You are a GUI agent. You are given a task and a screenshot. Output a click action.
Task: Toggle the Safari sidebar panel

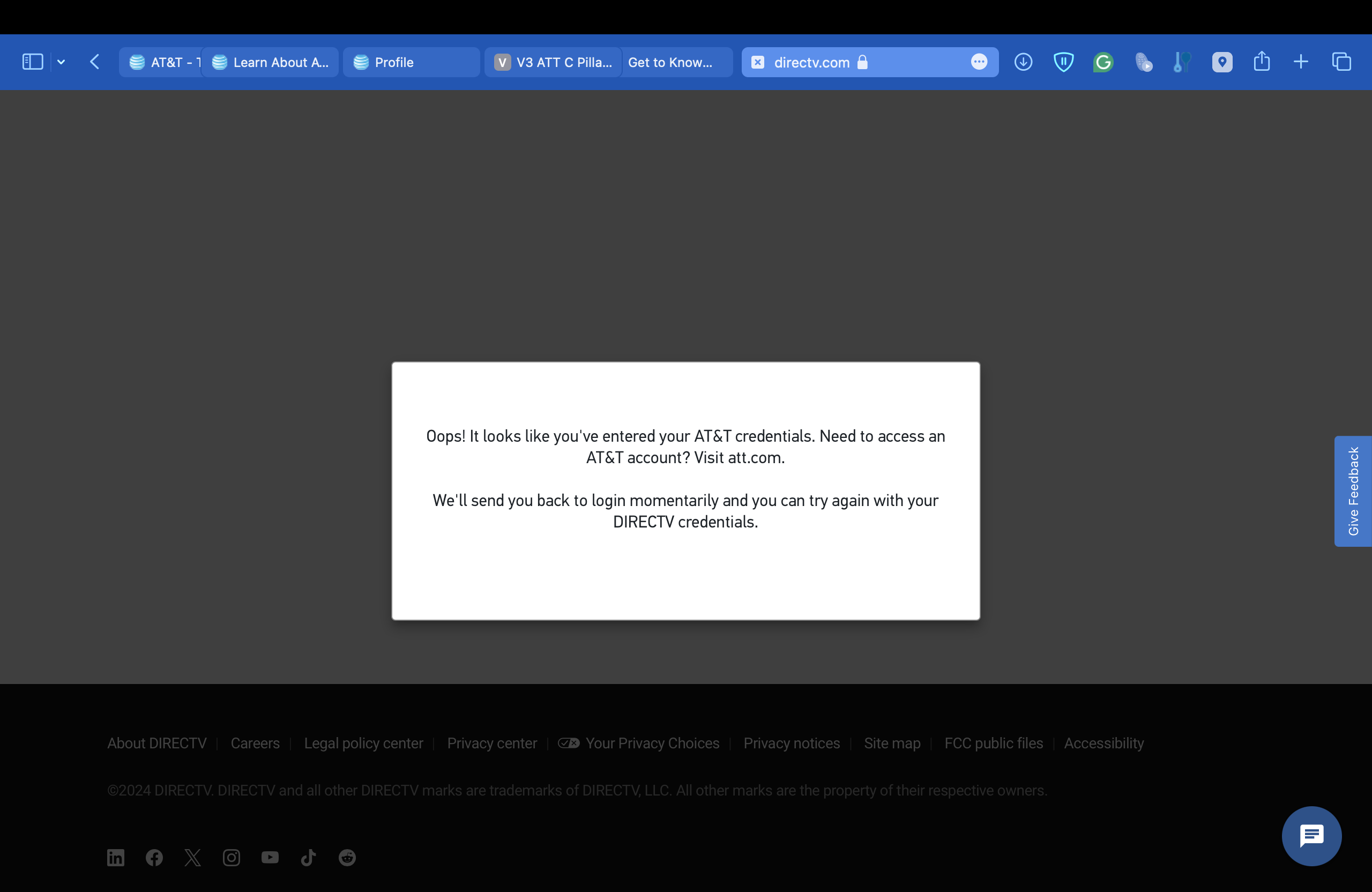click(33, 62)
